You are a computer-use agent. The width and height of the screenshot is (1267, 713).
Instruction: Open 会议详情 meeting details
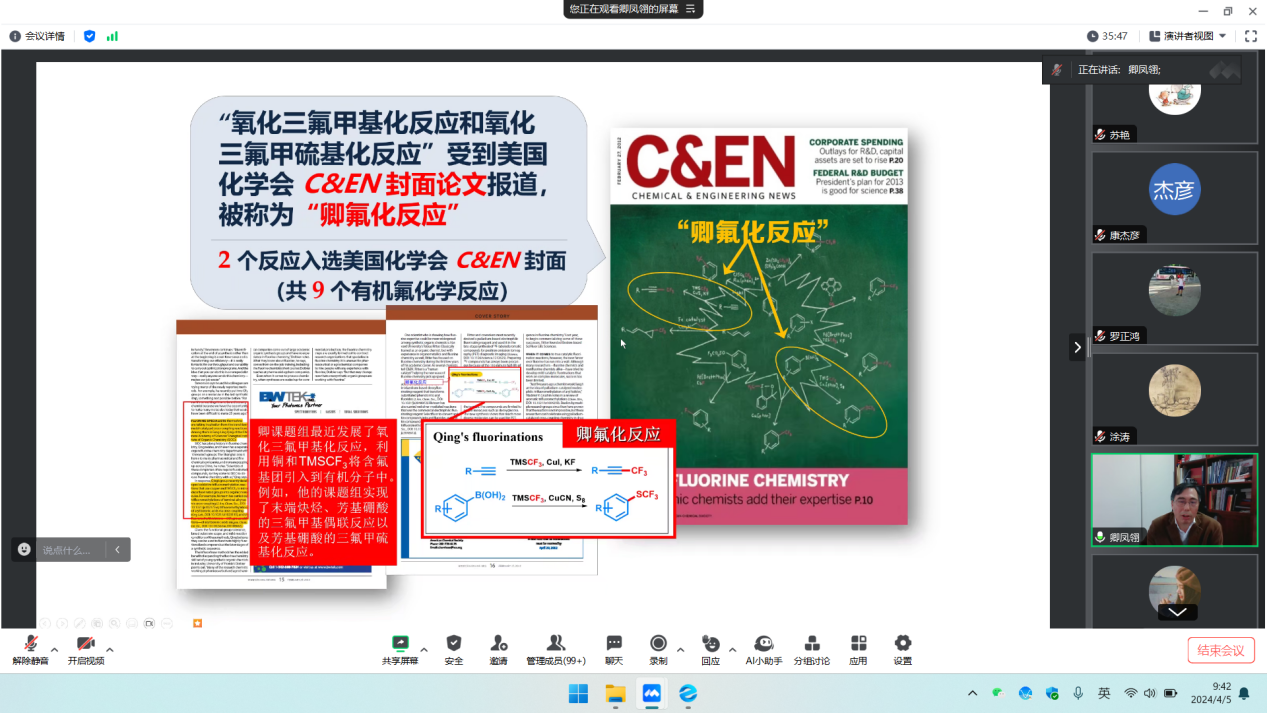[37, 36]
